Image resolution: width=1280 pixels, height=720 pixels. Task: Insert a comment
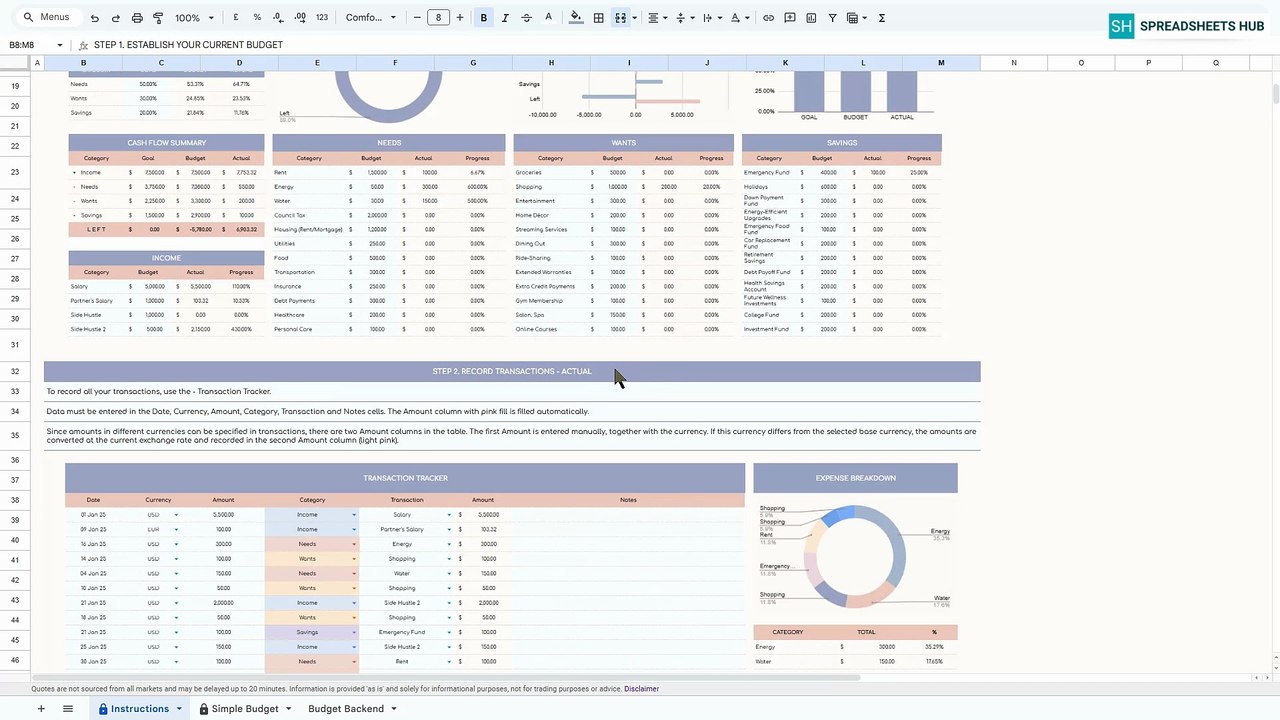click(790, 18)
